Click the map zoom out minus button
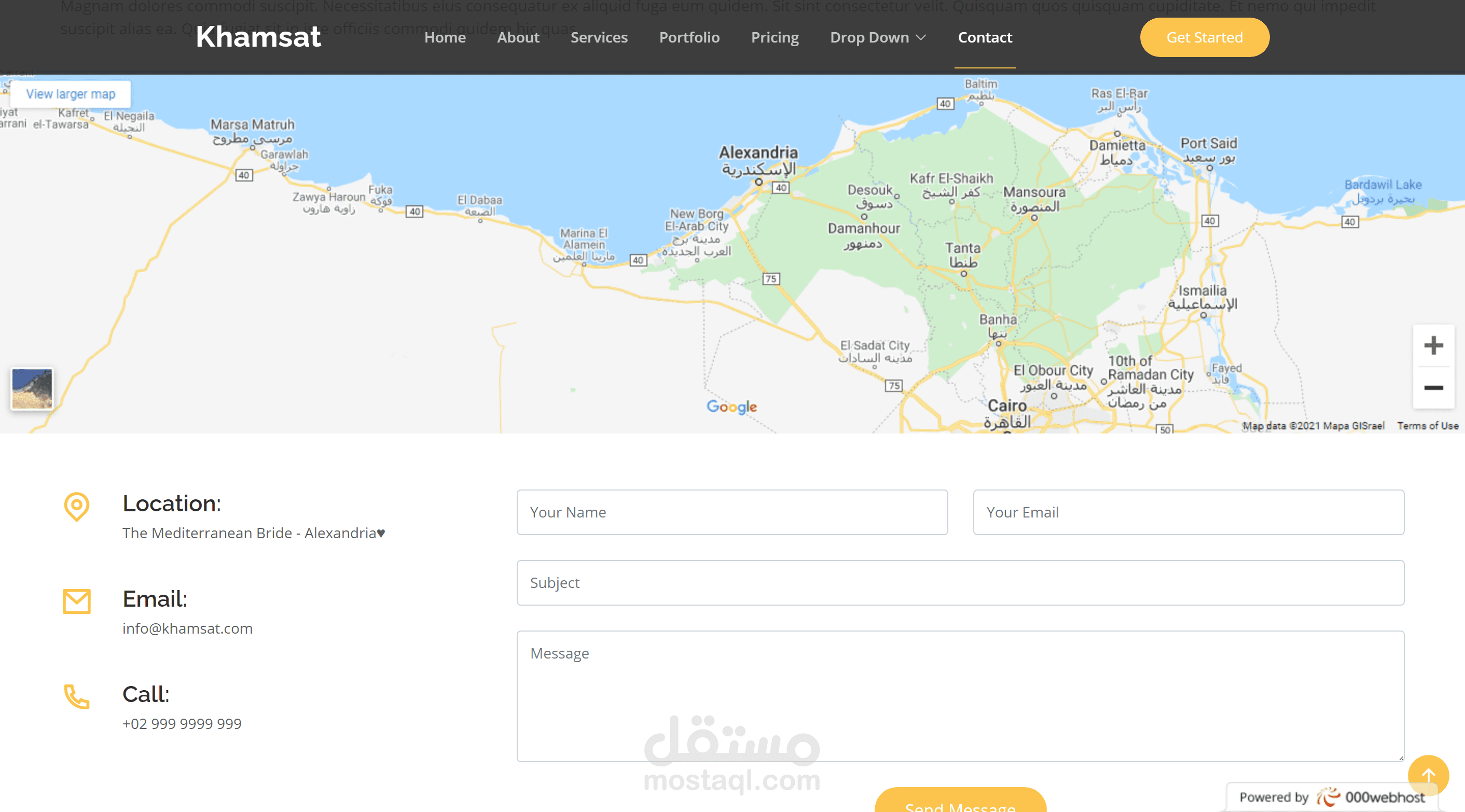 pos(1433,388)
